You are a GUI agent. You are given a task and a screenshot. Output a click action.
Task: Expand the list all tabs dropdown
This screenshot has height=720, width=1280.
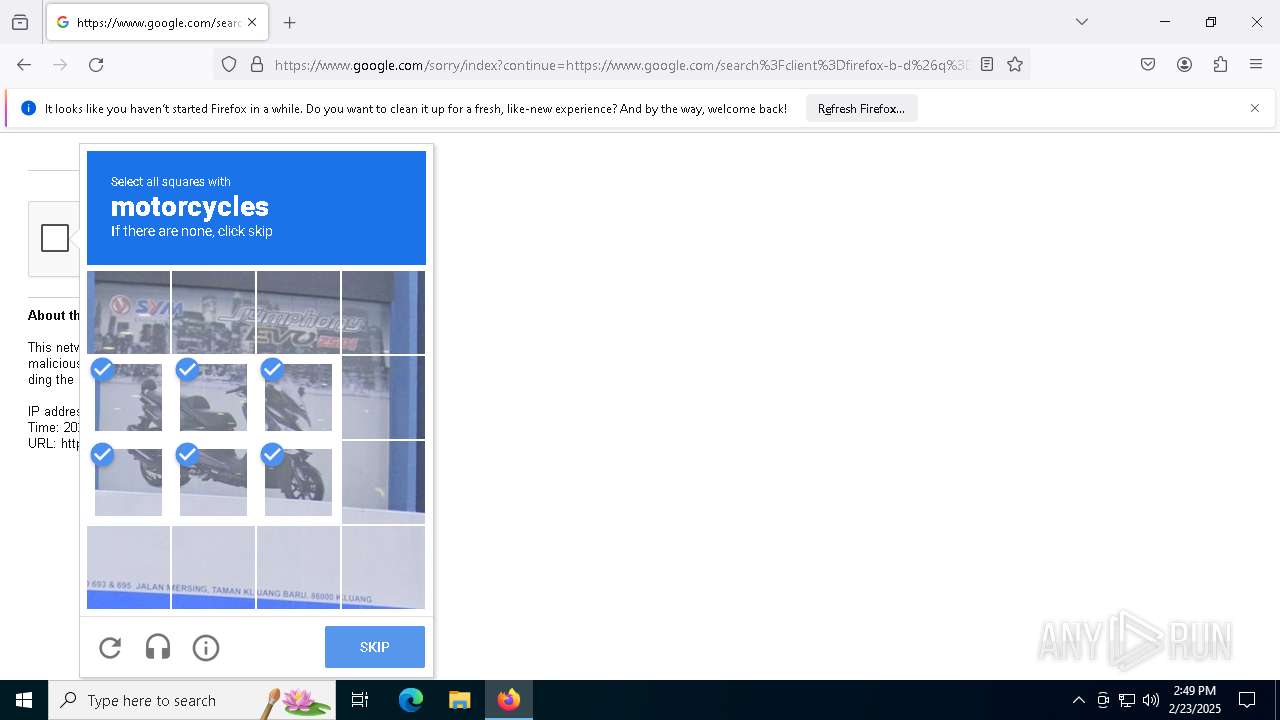point(1082,22)
